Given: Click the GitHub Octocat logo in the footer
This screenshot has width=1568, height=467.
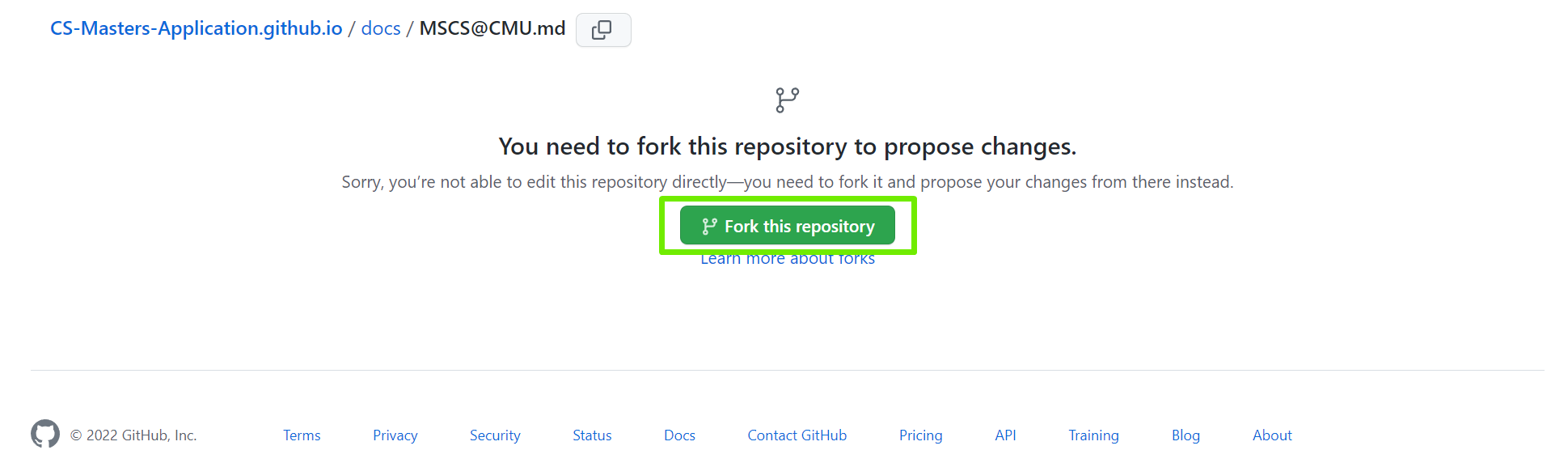Looking at the screenshot, I should tap(45, 434).
